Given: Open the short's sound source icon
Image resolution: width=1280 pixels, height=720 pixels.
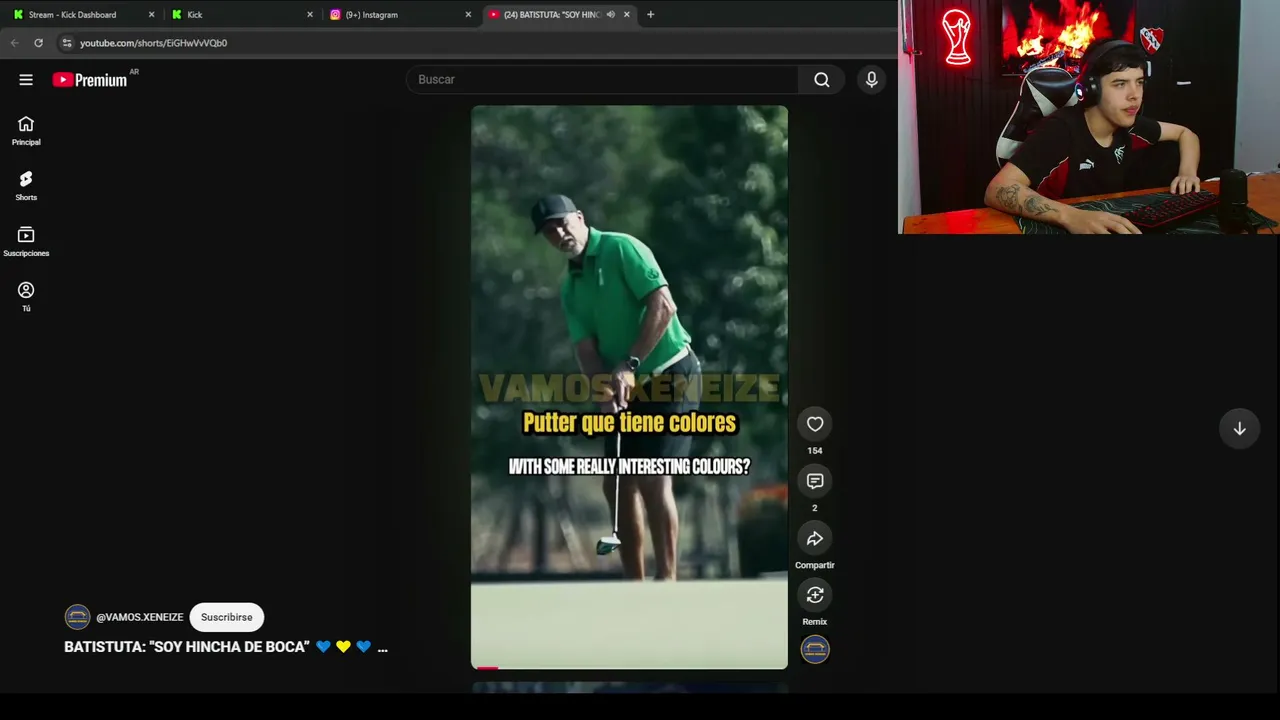Looking at the screenshot, I should [x=815, y=650].
